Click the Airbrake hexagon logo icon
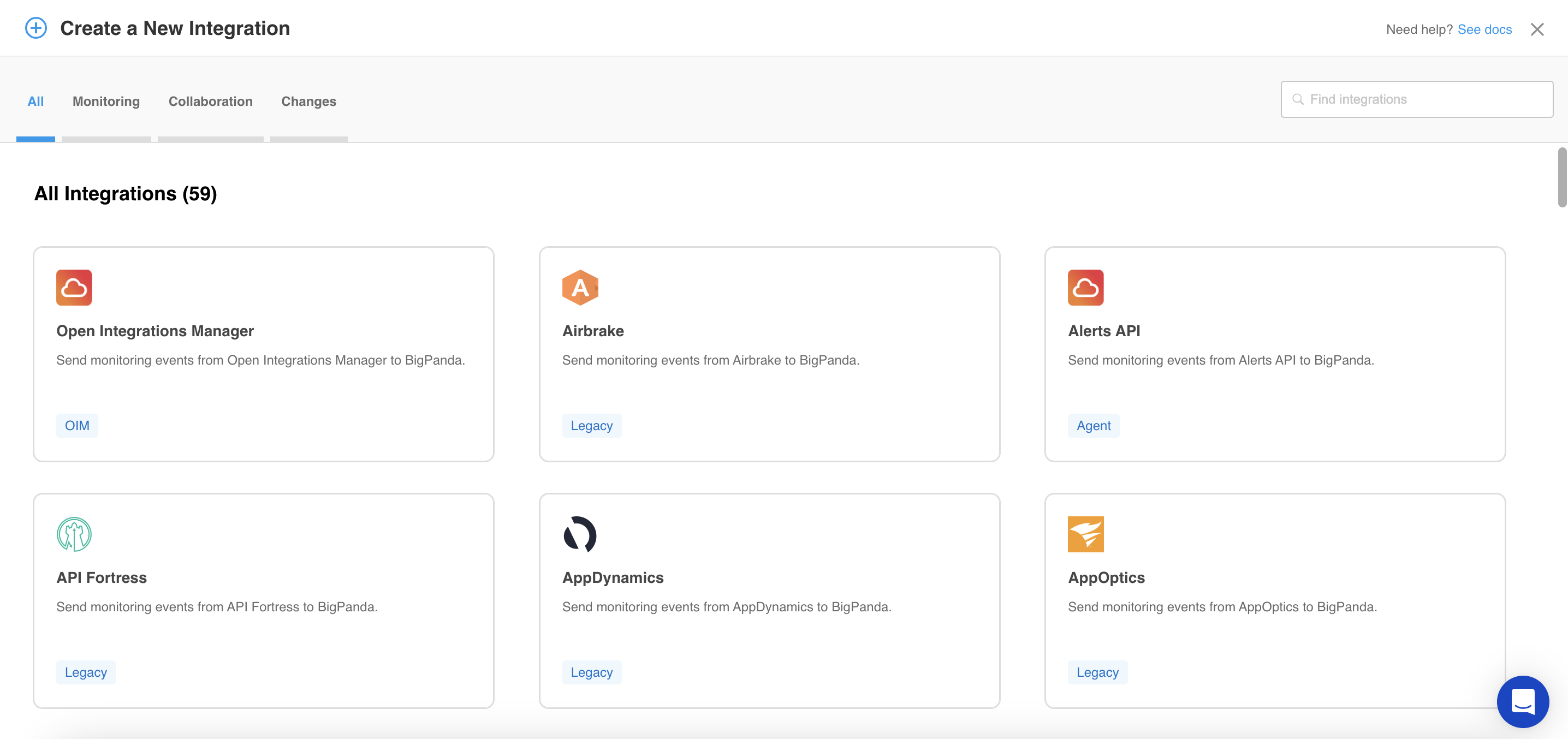Screen dimensions: 1568x739 coord(579,287)
